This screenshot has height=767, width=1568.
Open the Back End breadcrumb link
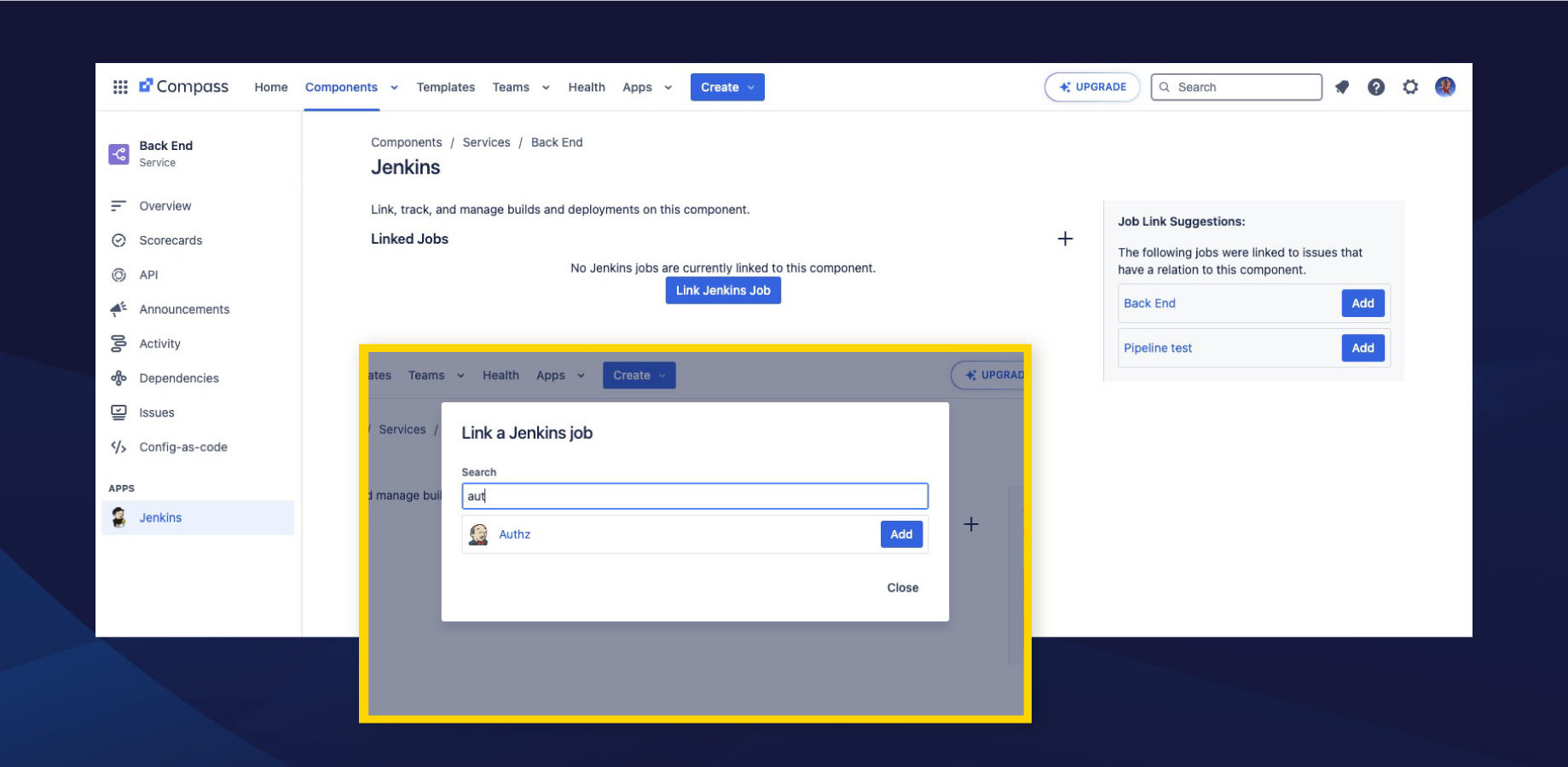[x=557, y=142]
